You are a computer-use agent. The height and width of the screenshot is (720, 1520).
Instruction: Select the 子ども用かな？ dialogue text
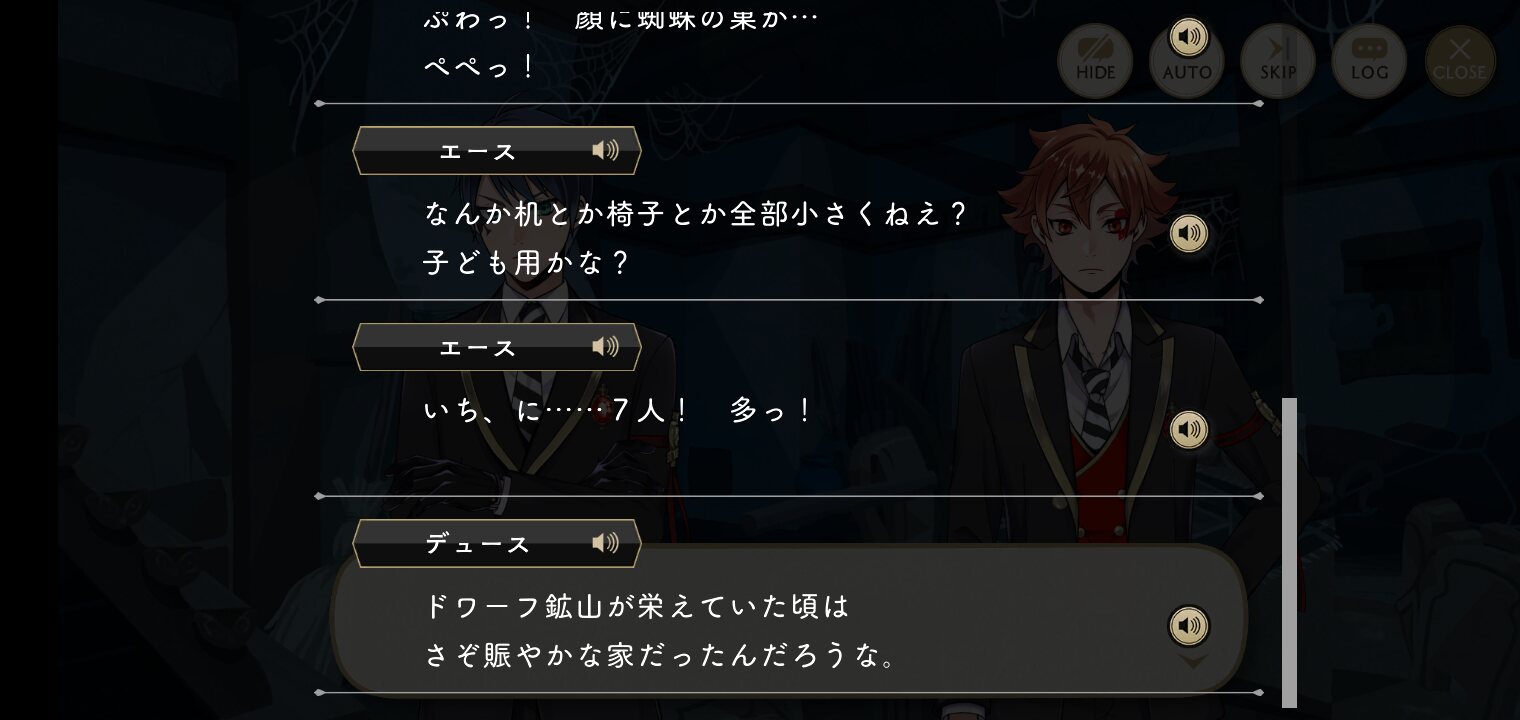click(x=526, y=263)
